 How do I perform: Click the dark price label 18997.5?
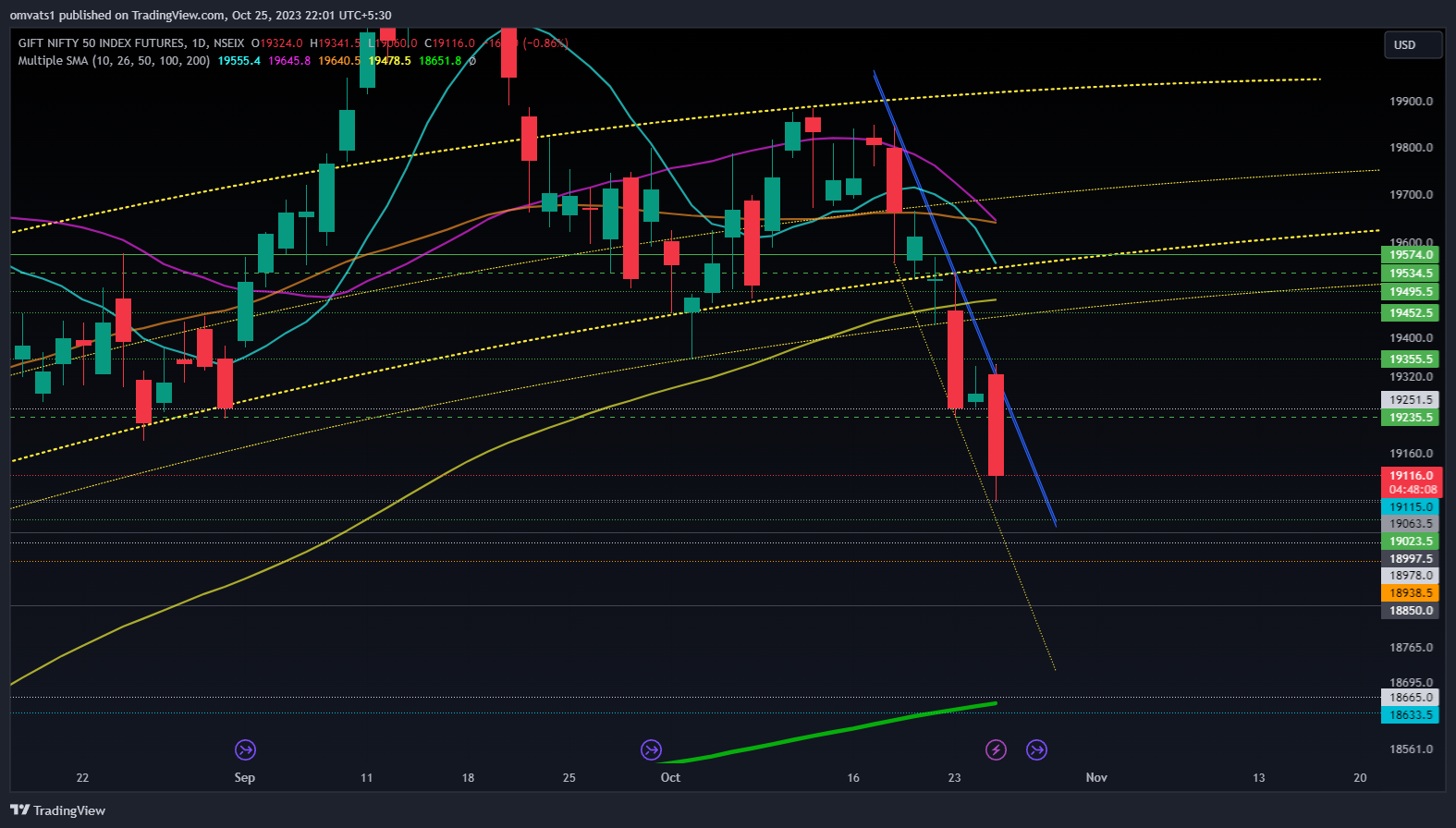[1412, 559]
